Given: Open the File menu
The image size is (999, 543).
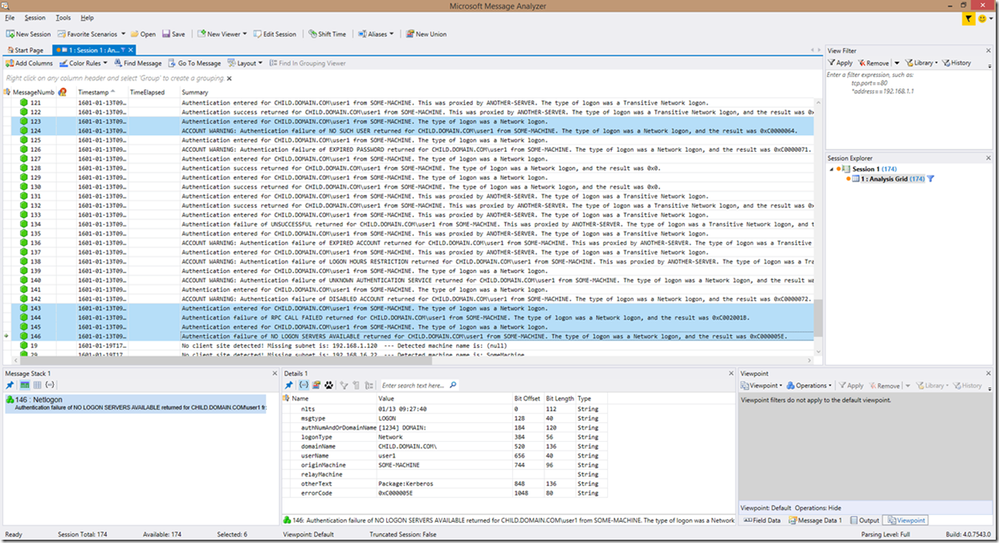Looking at the screenshot, I should [10, 18].
